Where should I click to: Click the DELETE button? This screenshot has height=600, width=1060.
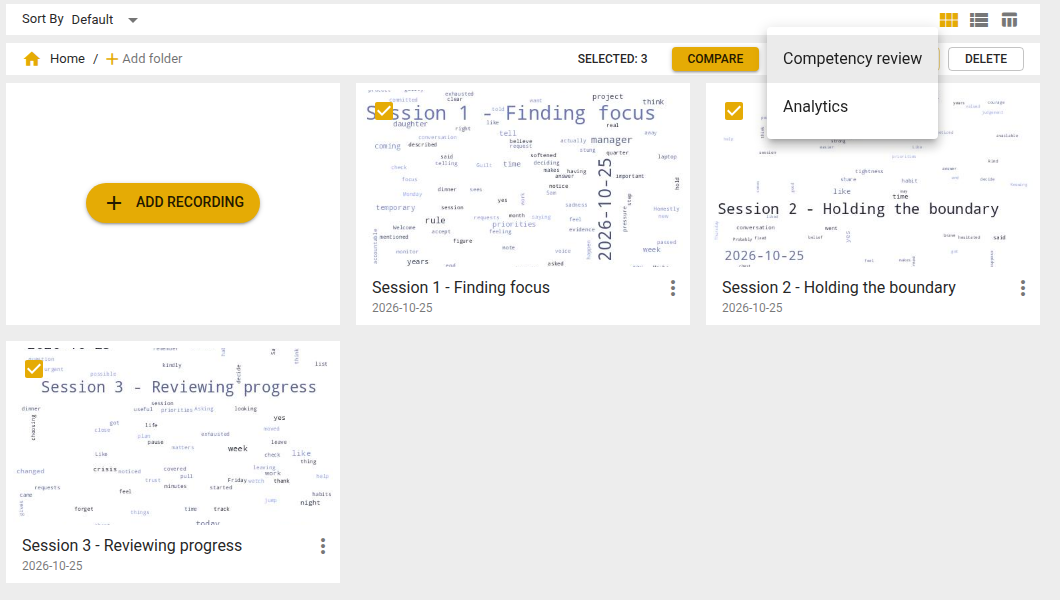pos(986,59)
